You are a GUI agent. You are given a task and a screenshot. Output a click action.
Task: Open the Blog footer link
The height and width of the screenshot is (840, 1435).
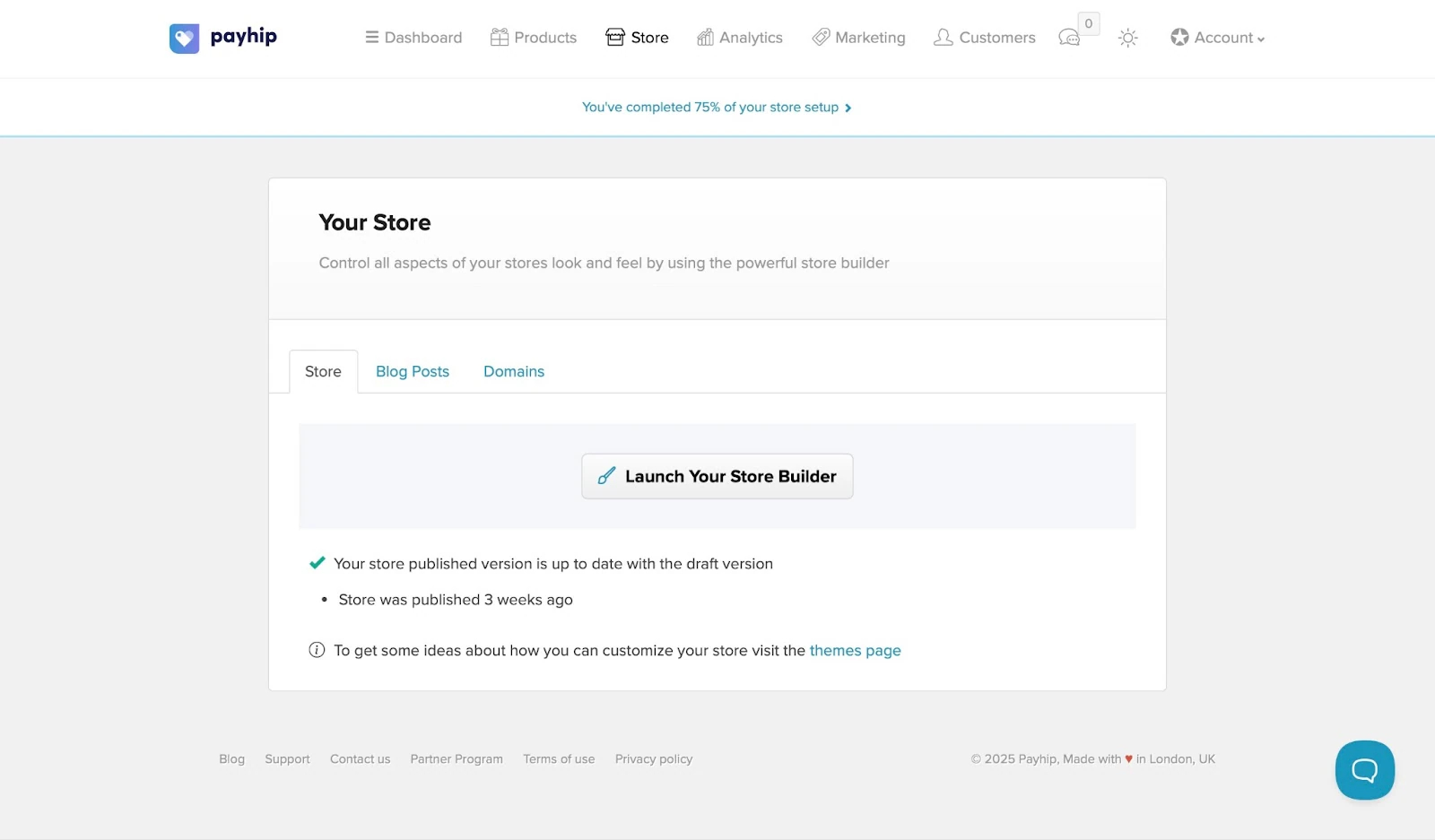point(231,759)
